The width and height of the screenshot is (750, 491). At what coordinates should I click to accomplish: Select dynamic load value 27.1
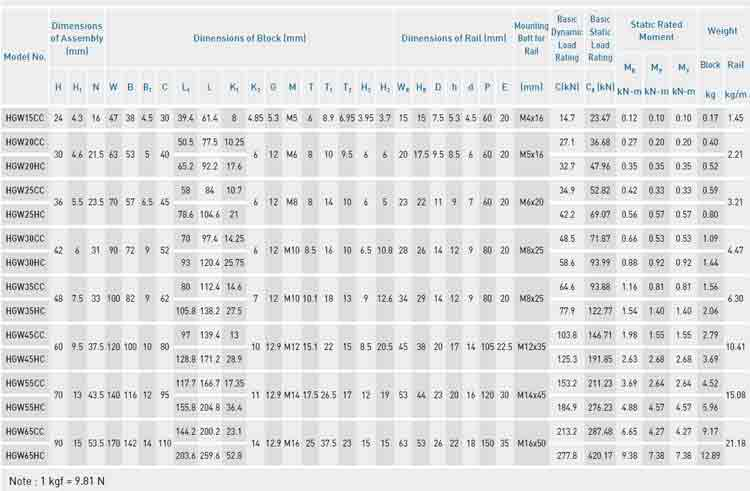click(567, 142)
